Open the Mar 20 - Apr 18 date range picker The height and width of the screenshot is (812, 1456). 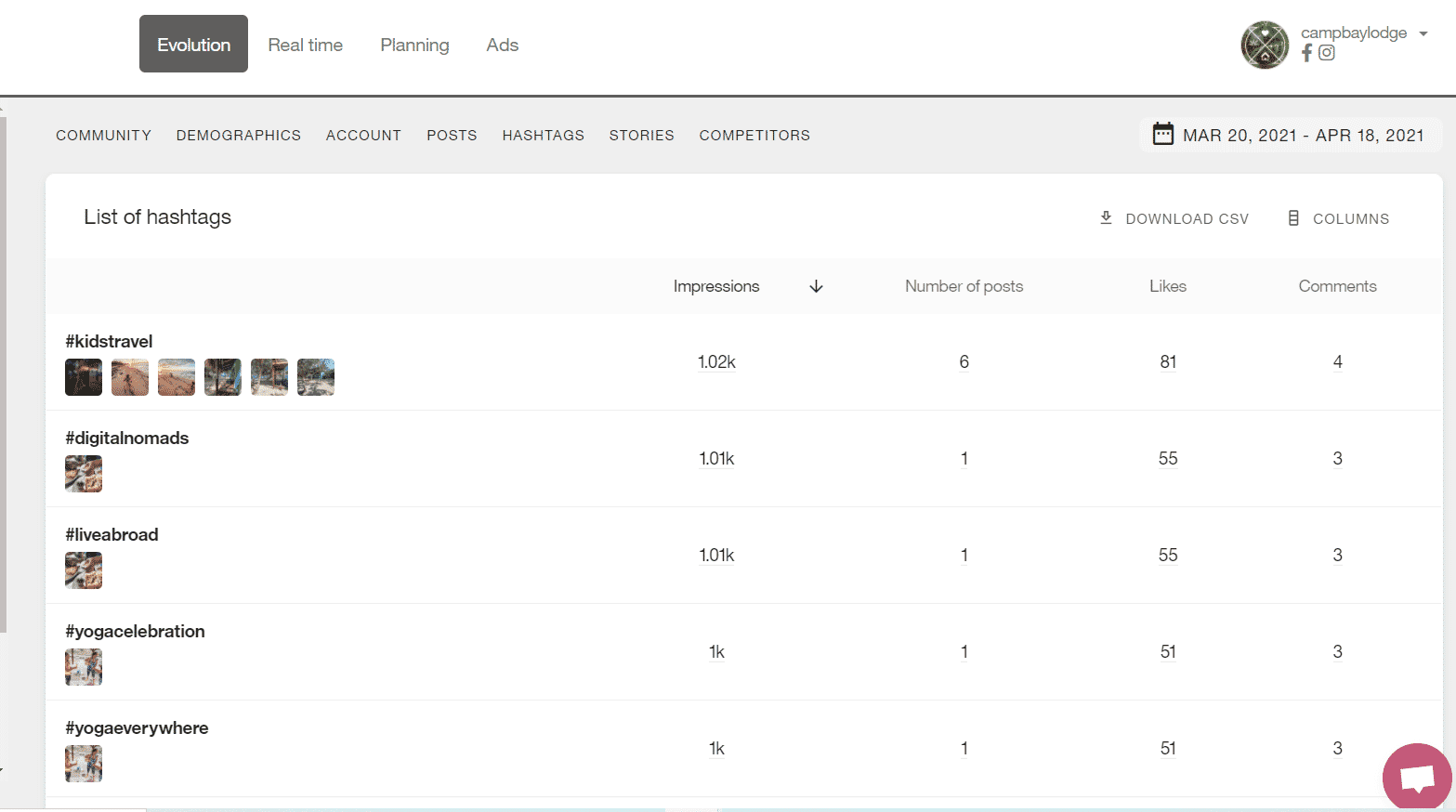pos(1291,135)
